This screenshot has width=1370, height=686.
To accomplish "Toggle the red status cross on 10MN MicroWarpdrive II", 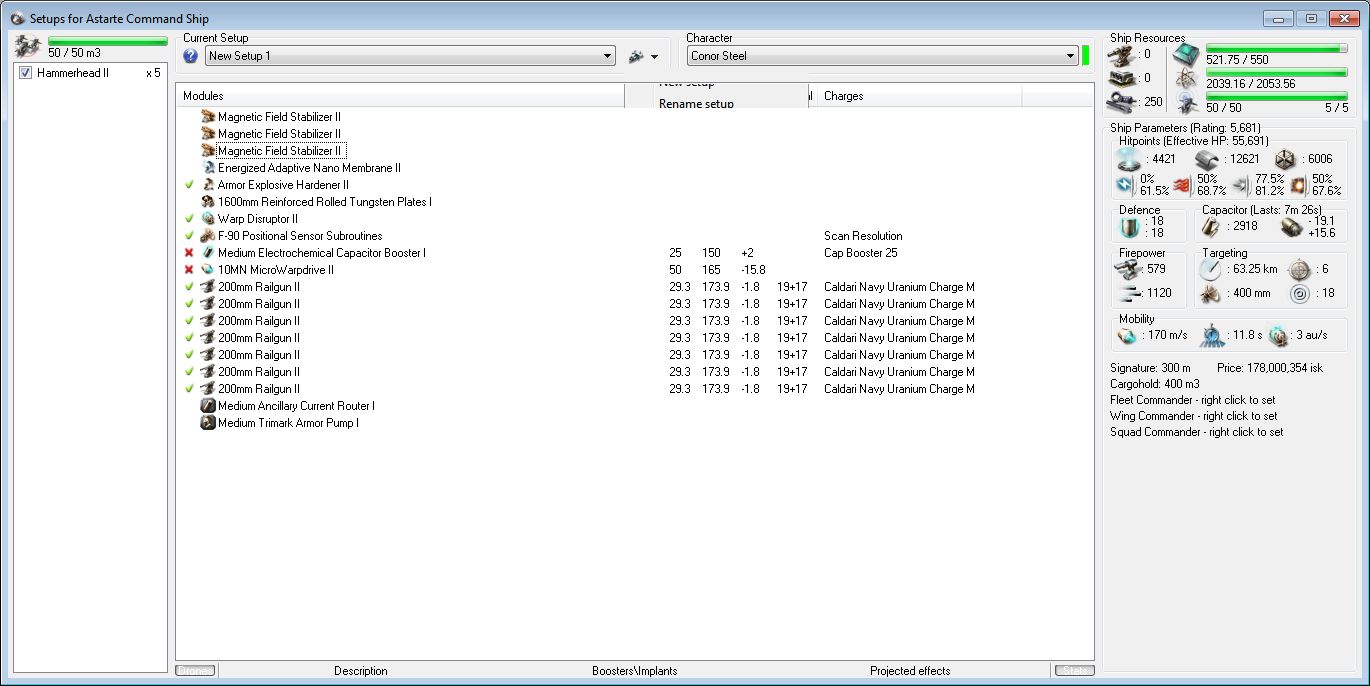I will click(x=189, y=270).
